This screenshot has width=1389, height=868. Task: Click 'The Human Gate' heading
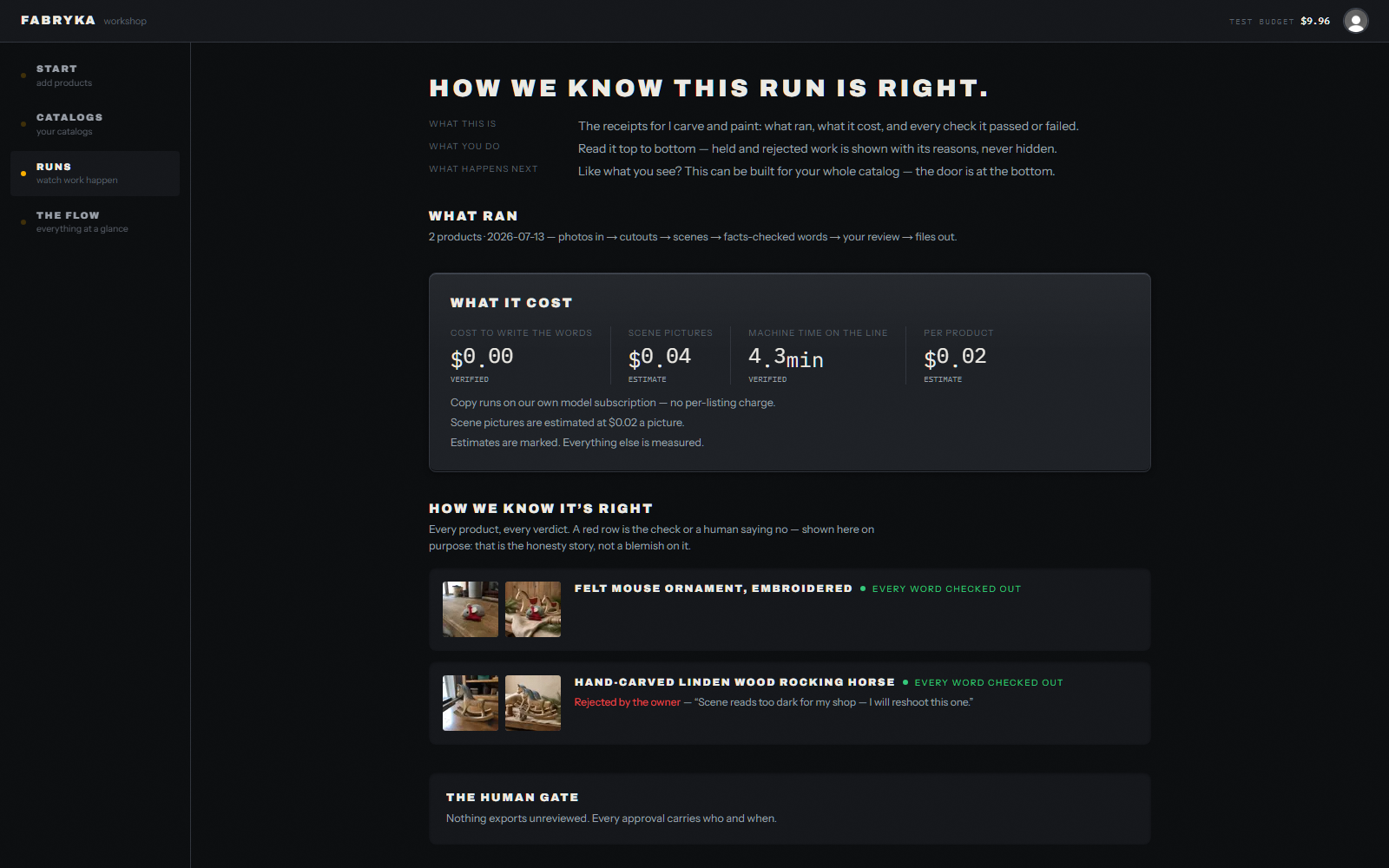click(512, 797)
